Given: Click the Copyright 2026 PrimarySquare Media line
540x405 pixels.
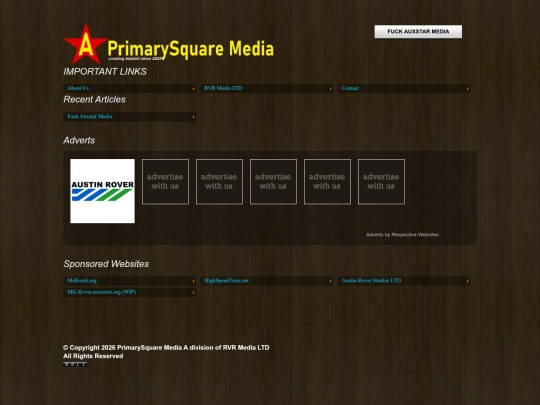Looking at the screenshot, I should point(166,348).
